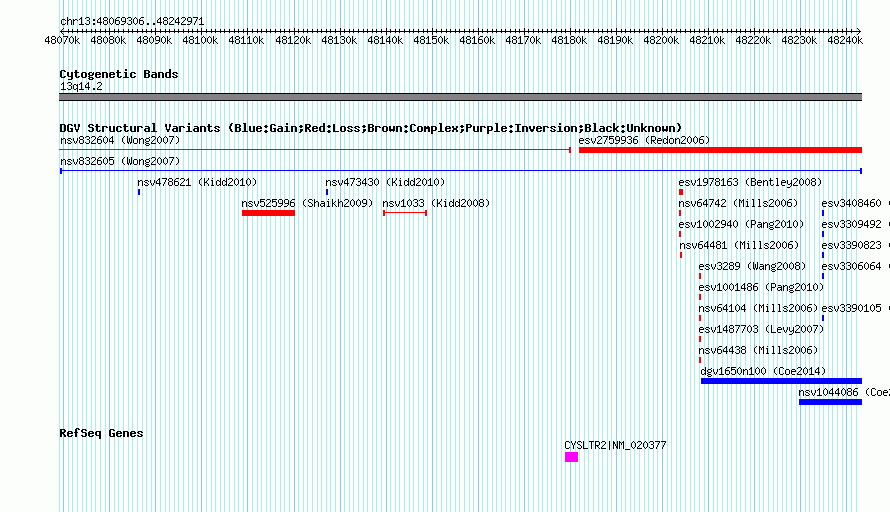Select the magenta CYSLTR2 gene box
This screenshot has width=890, height=512.
572,457
